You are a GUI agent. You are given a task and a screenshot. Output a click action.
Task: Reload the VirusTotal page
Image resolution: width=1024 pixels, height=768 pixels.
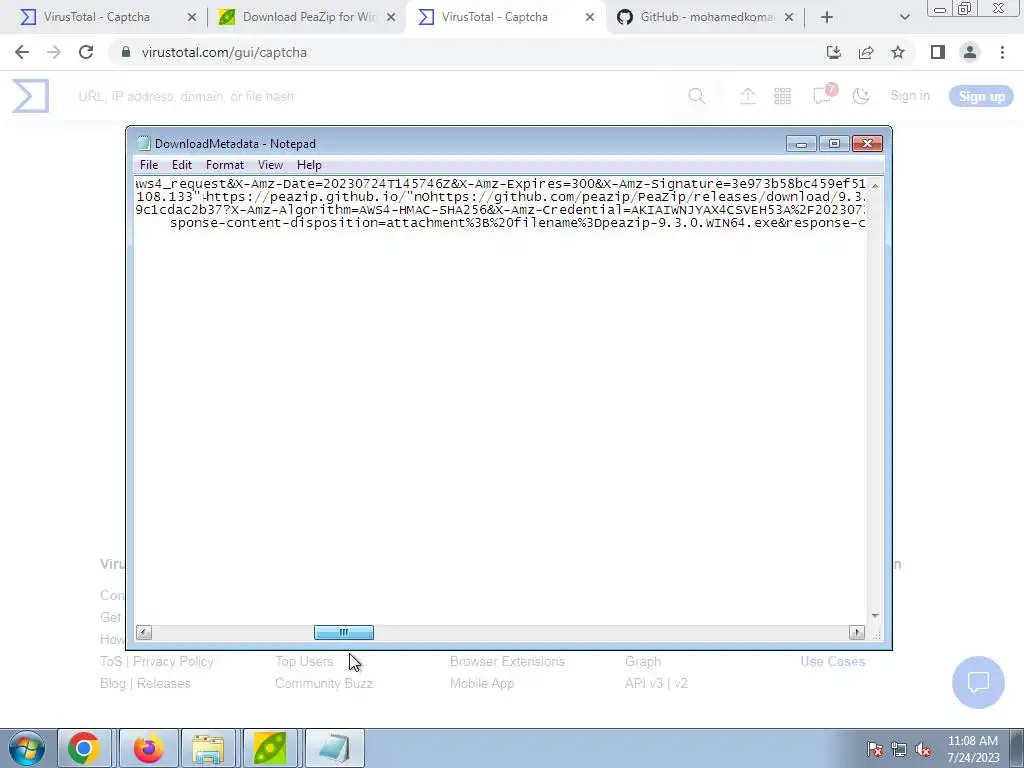click(x=86, y=52)
